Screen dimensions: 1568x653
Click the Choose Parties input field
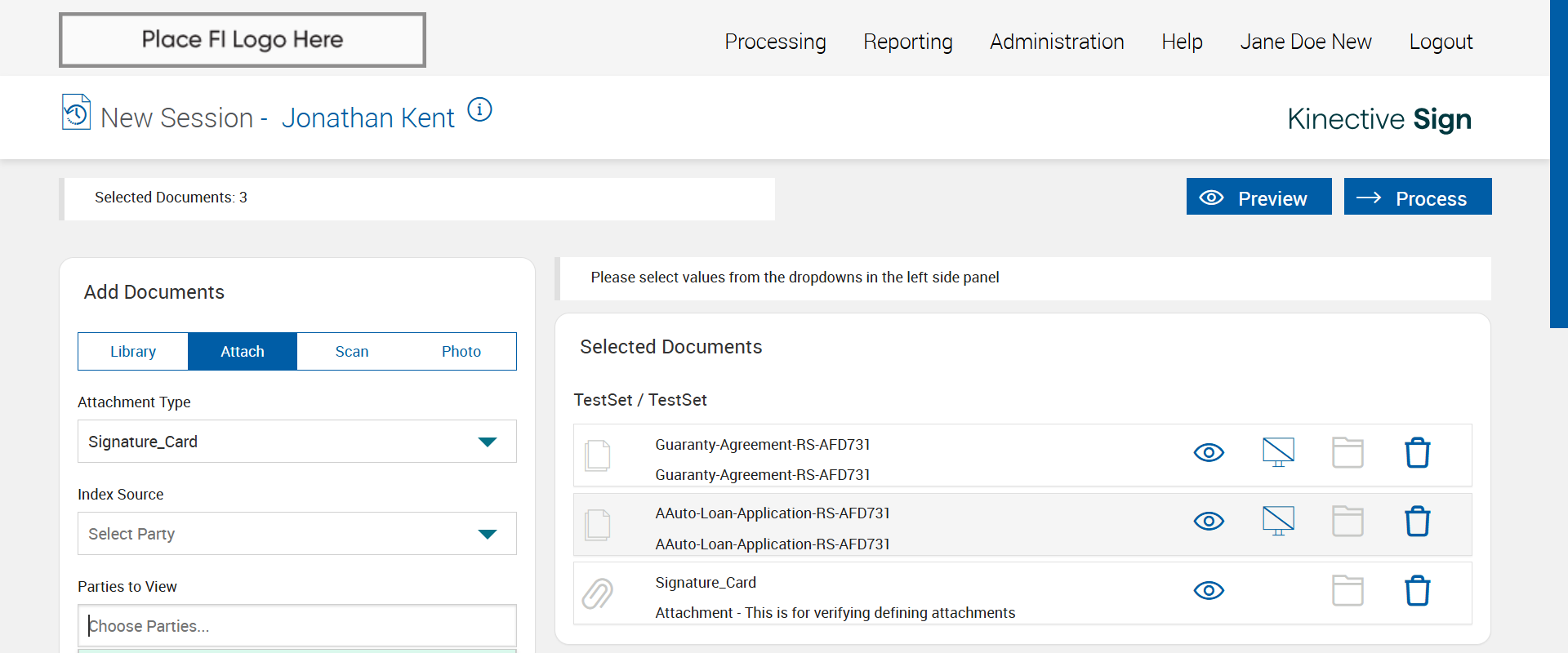pos(297,626)
